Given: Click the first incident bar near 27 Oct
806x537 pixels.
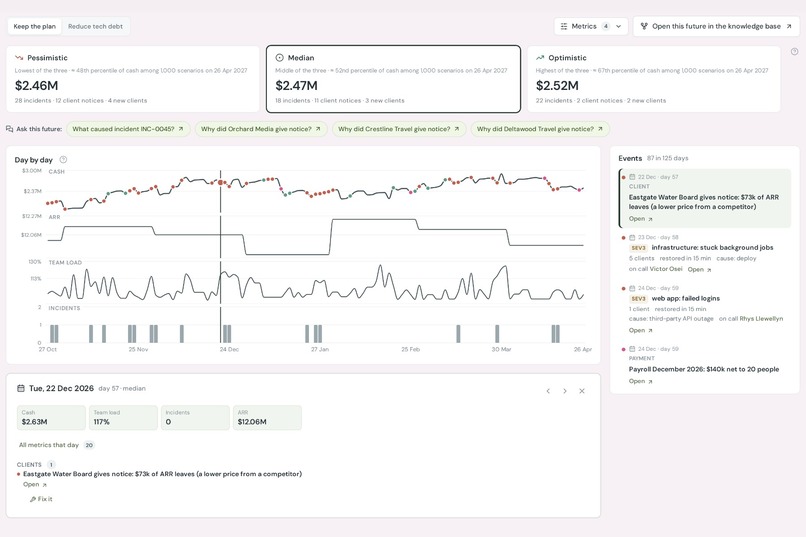Looking at the screenshot, I should point(52,334).
